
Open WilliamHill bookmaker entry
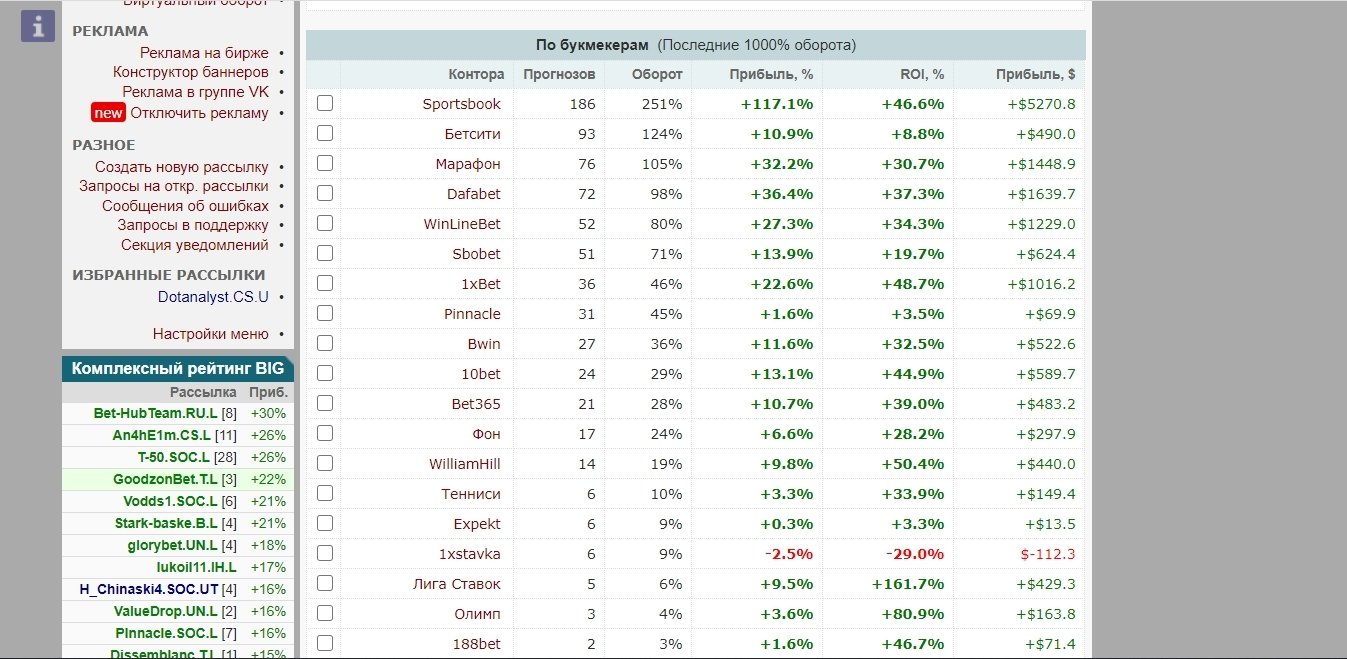[x=465, y=464]
